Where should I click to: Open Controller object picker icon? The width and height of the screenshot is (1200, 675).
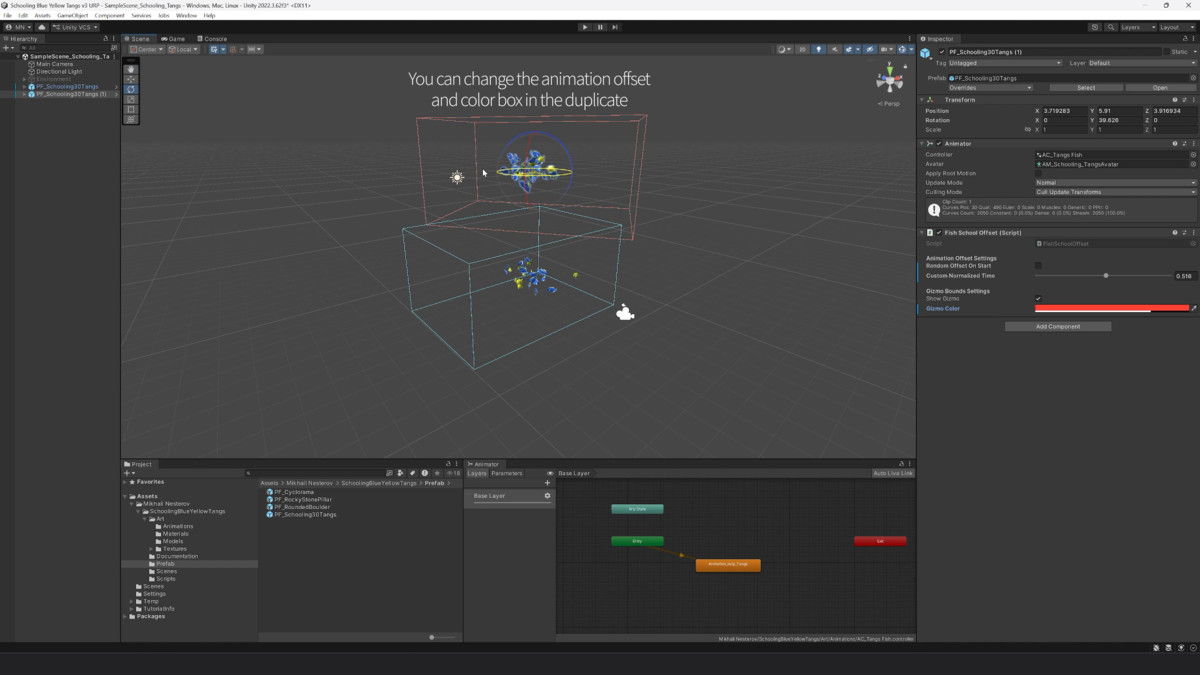pyautogui.click(x=1193, y=155)
